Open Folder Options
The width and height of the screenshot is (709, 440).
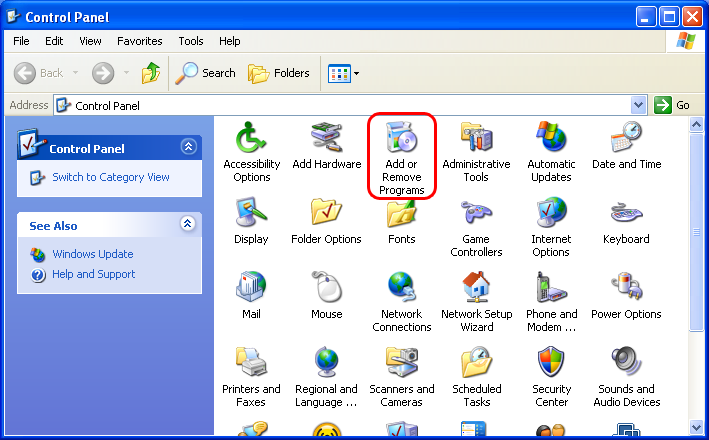point(326,221)
